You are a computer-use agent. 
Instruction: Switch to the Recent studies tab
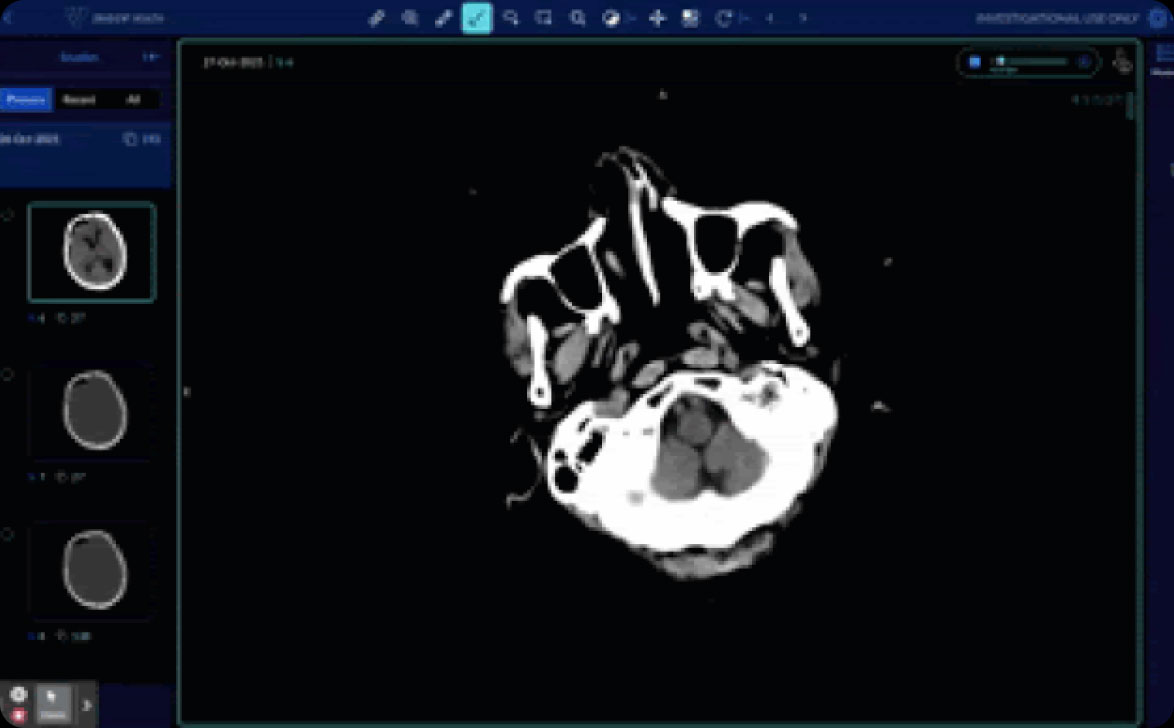point(79,100)
